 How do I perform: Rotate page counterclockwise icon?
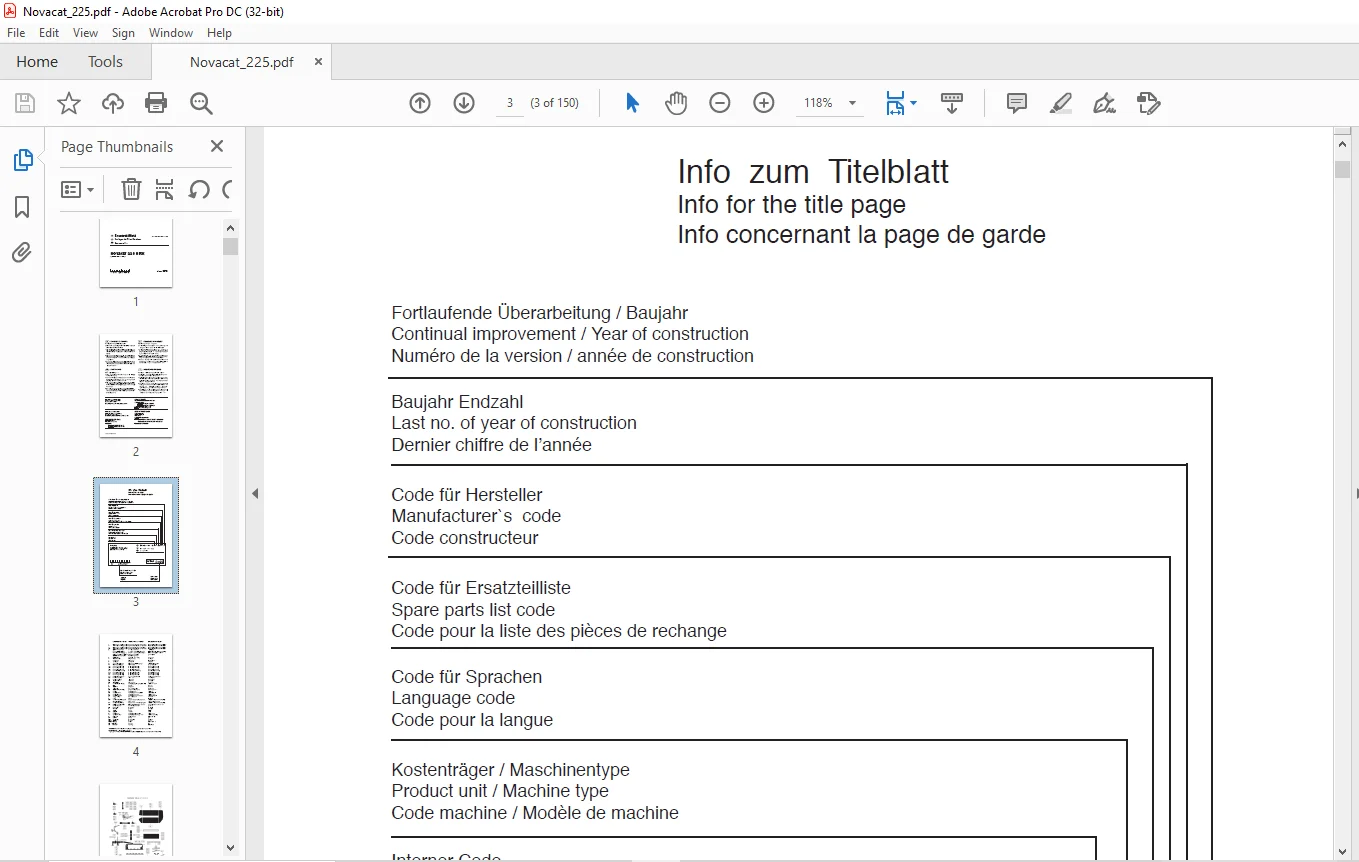199,189
